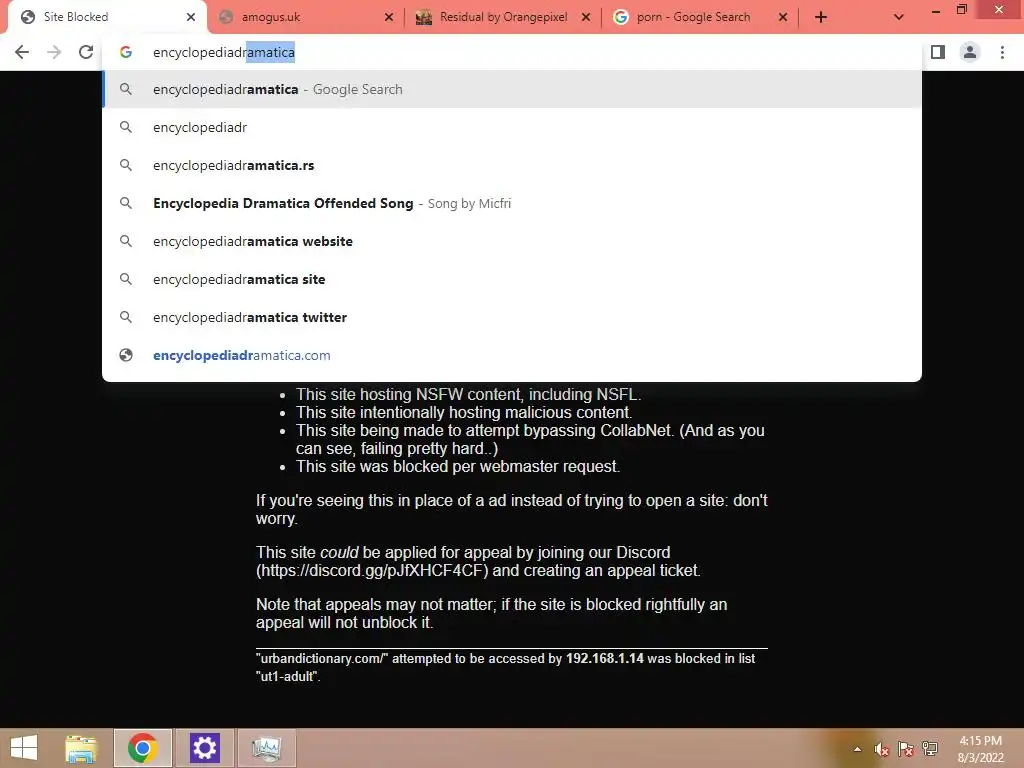The image size is (1024, 768).
Task: Open the taskbar clock showing 4:15 PM
Action: [980, 749]
